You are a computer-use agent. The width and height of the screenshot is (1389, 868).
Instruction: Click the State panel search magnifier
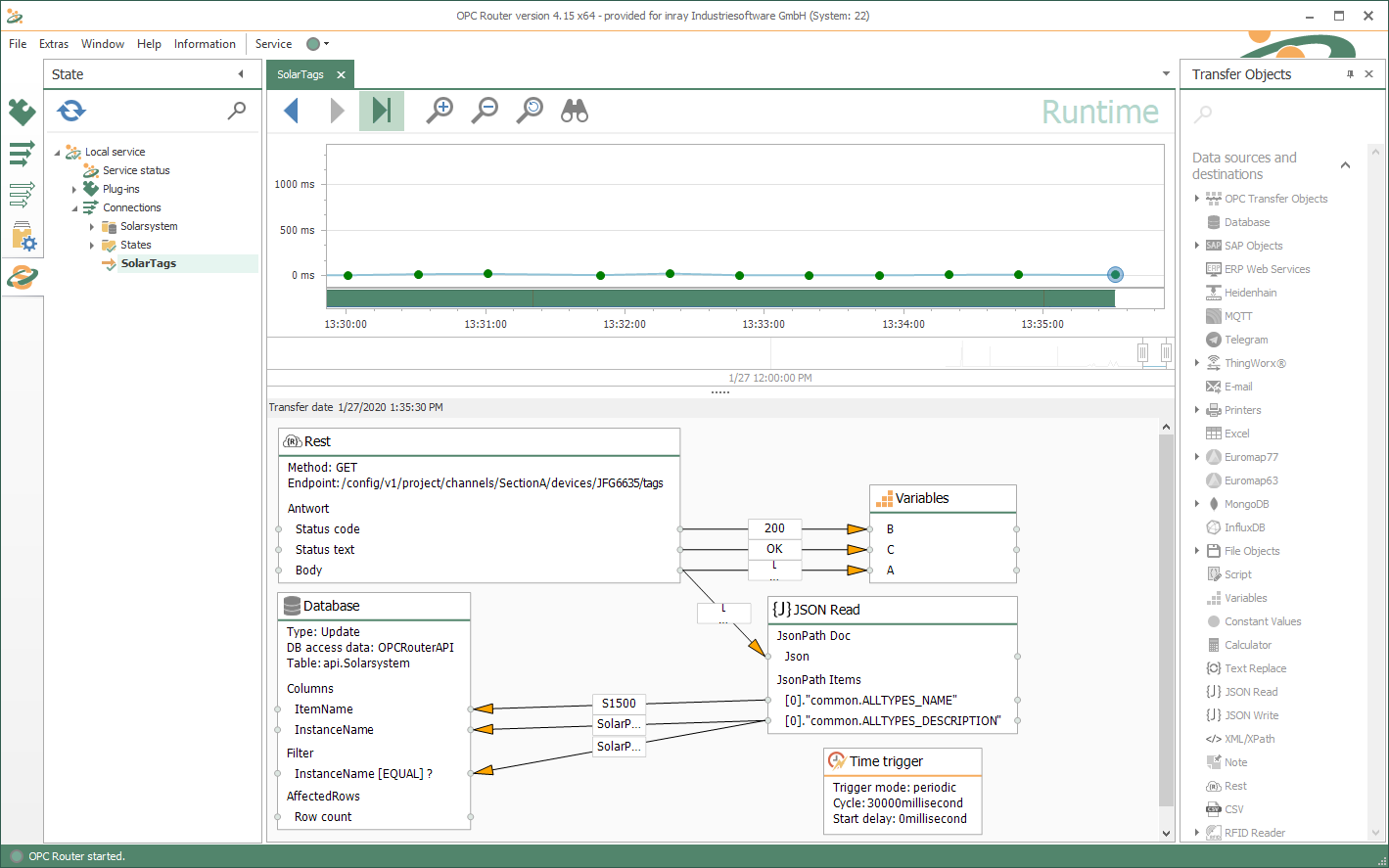(237, 111)
